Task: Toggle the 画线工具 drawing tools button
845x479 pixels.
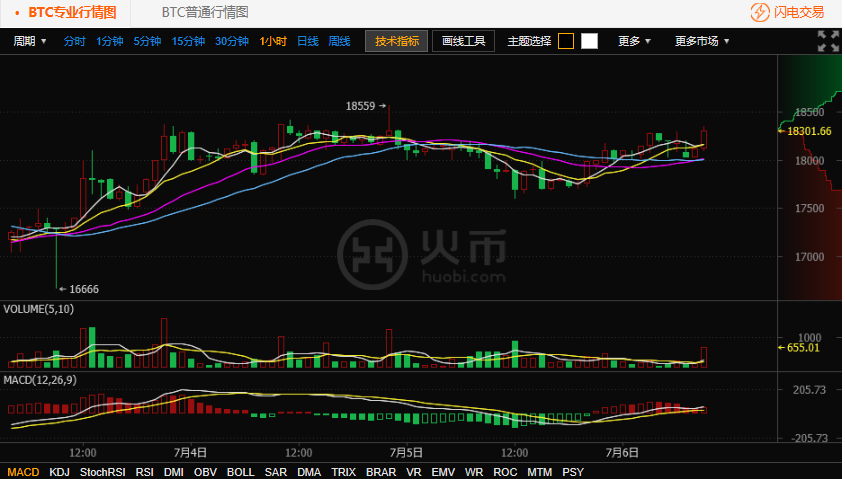Action: [463, 41]
